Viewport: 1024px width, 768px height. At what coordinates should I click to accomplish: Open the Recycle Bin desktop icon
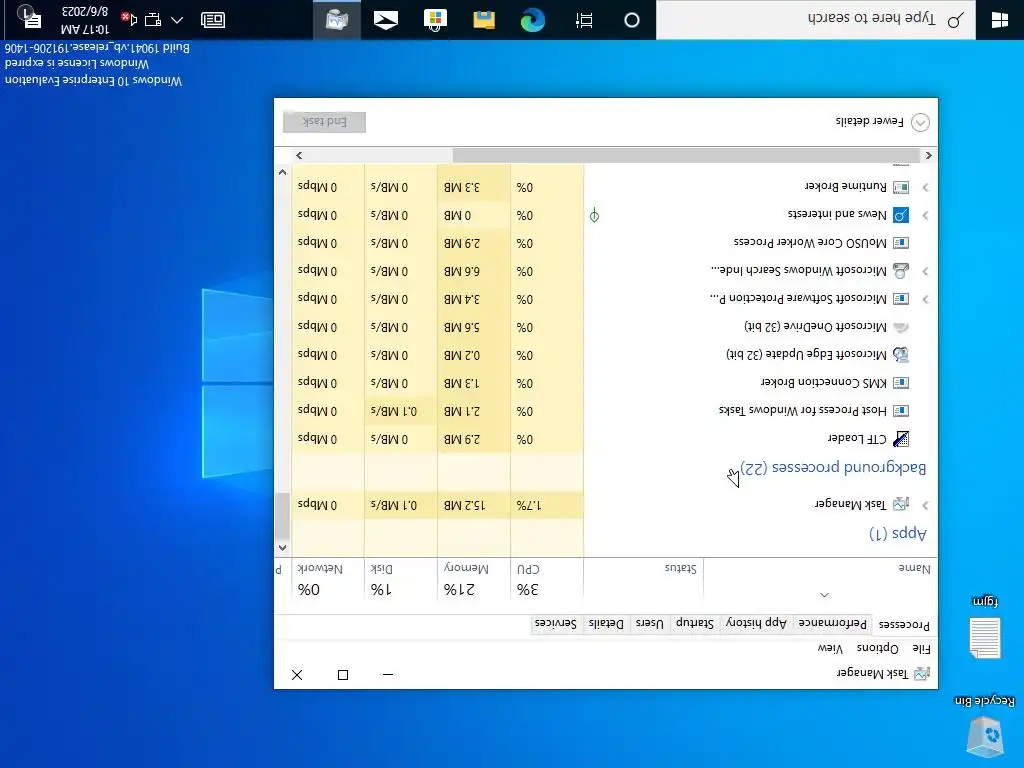[x=985, y=728]
